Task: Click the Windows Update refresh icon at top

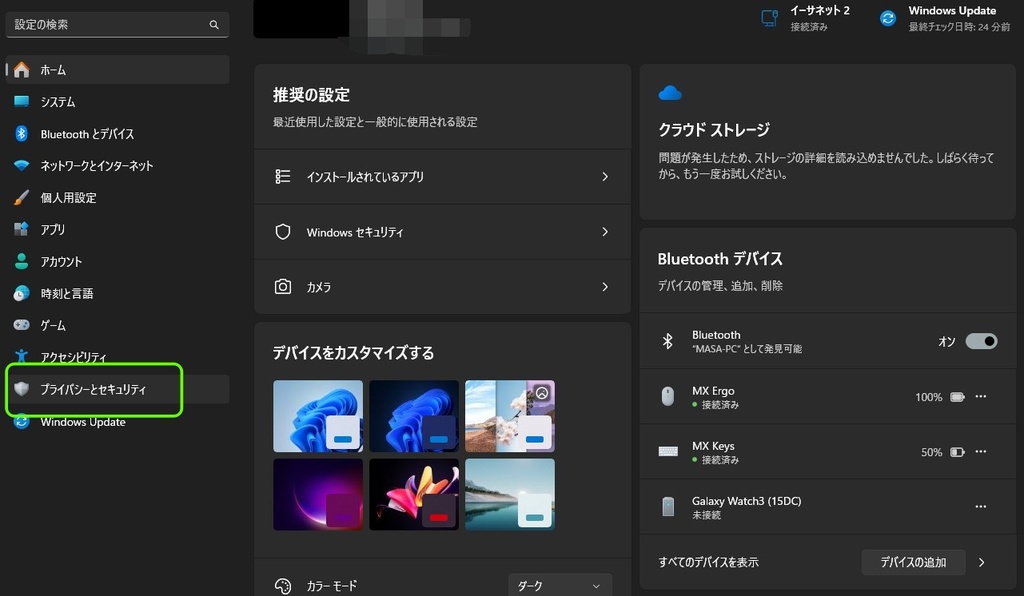Action: 888,18
